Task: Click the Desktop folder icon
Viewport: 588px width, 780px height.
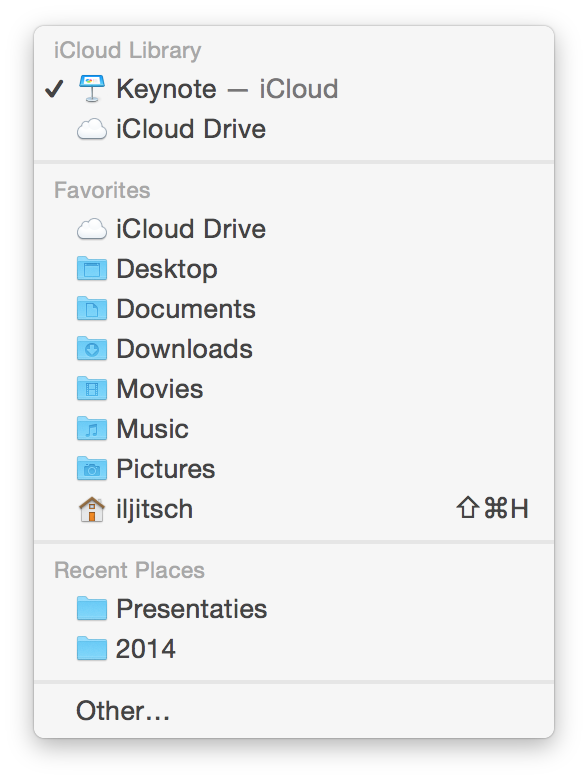Action: pos(92,269)
